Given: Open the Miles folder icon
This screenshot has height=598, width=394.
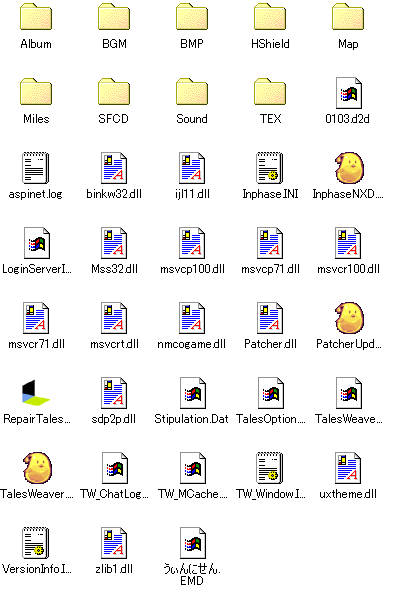Looking at the screenshot, I should (36, 92).
